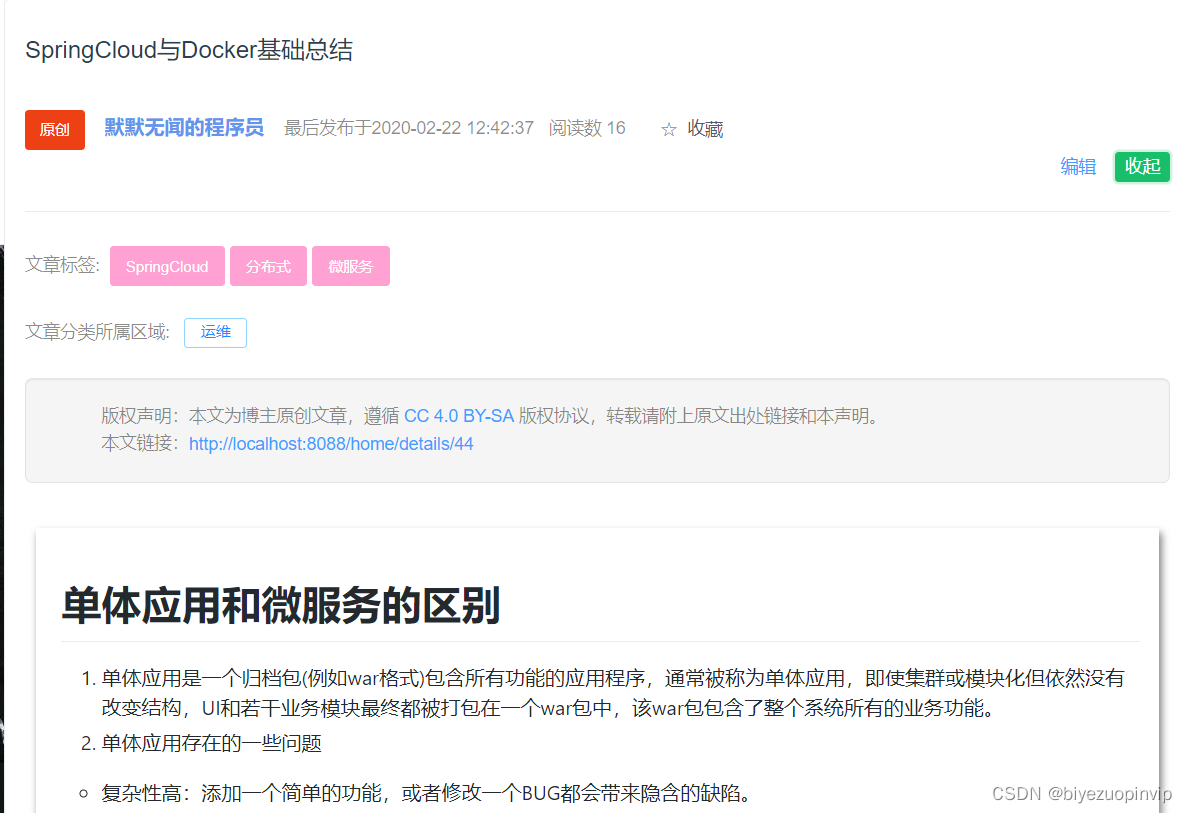Image resolution: width=1187 pixels, height=813 pixels.
Task: Click the 收藏 favorite label
Action: [706, 129]
